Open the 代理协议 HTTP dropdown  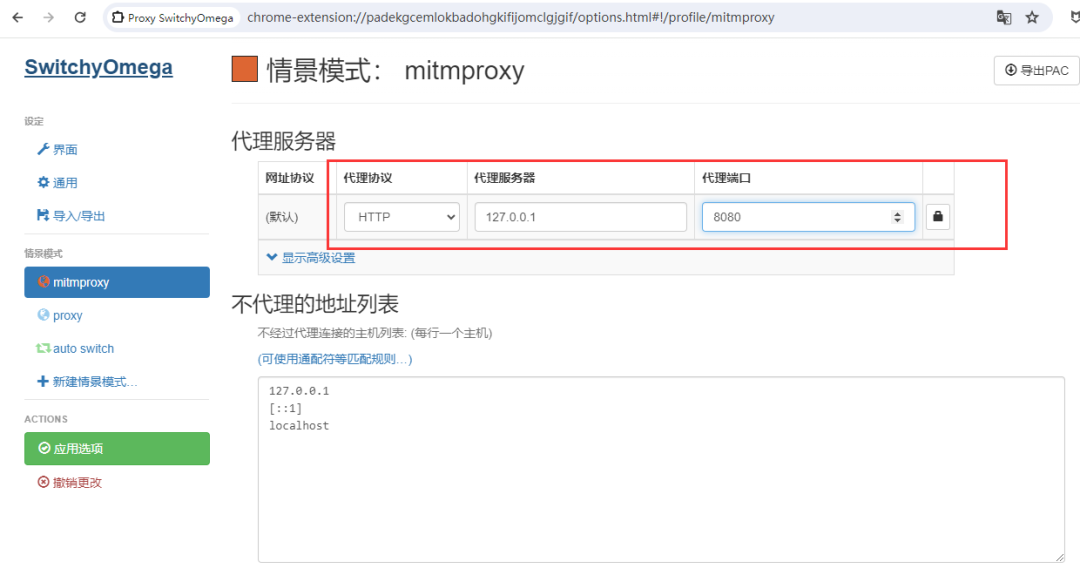(x=401, y=217)
